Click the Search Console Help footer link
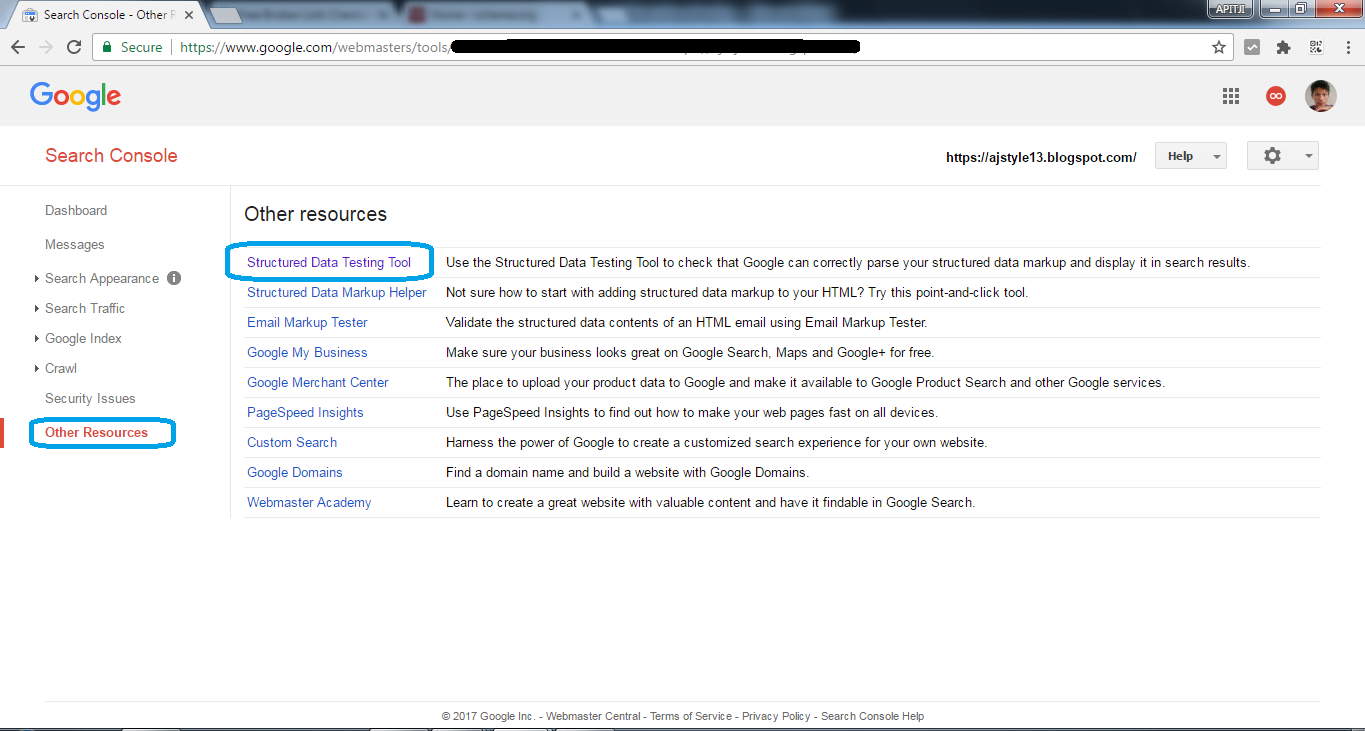This screenshot has height=731, width=1365. (872, 716)
